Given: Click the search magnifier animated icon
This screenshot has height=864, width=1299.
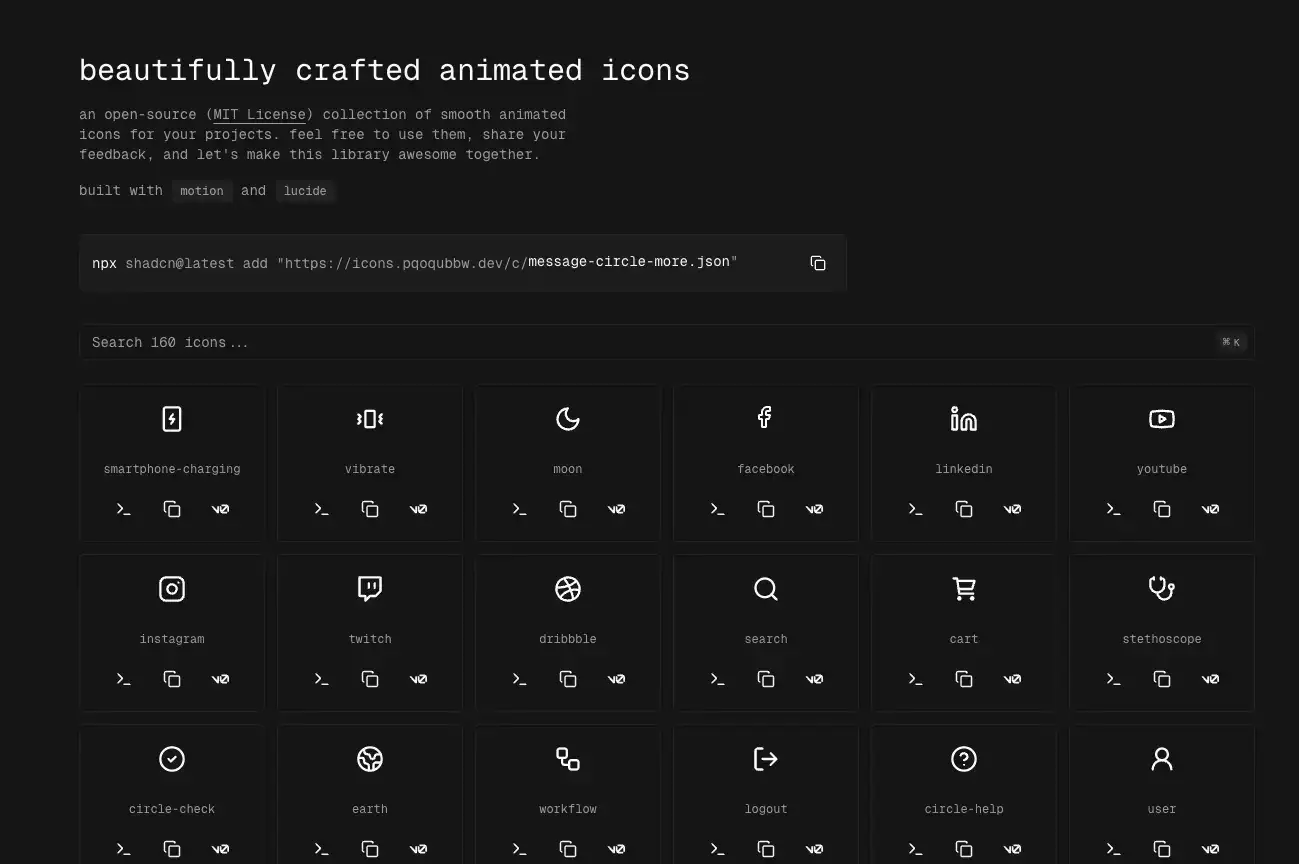Looking at the screenshot, I should click(x=766, y=589).
